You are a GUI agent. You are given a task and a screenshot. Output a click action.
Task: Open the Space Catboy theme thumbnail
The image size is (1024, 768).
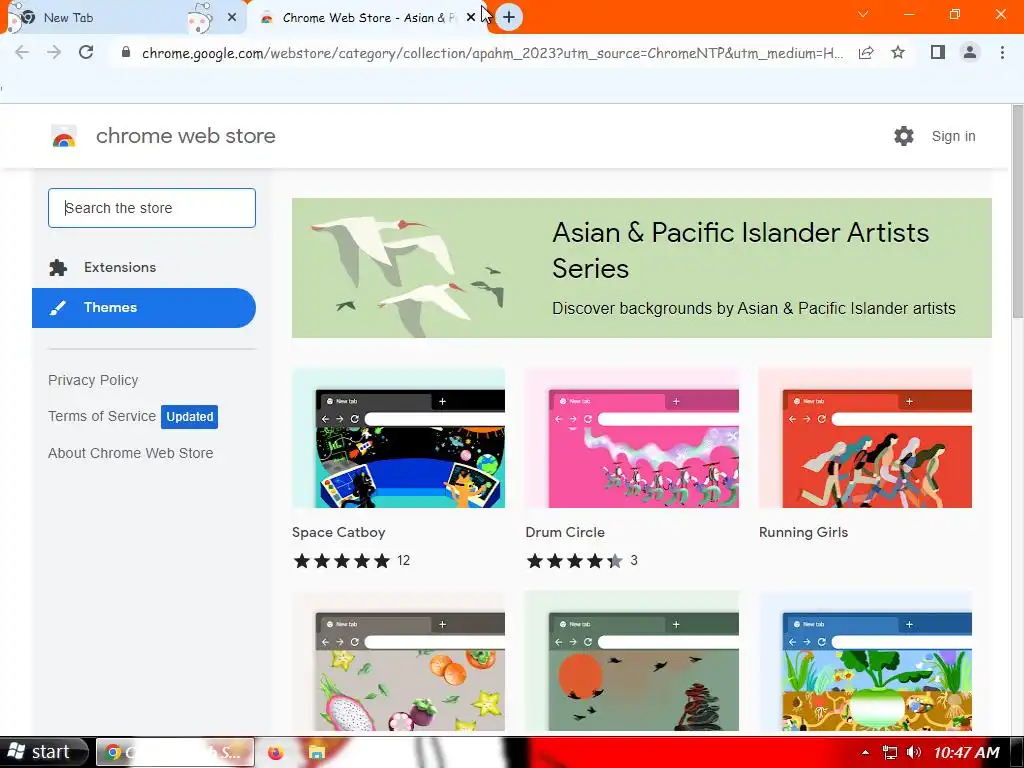(398, 438)
